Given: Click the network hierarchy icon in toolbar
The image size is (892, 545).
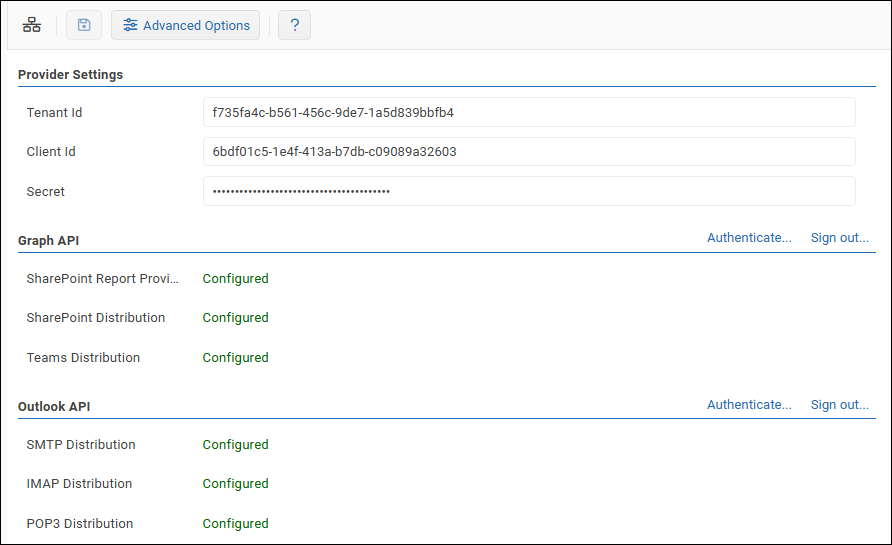Looking at the screenshot, I should coord(32,25).
